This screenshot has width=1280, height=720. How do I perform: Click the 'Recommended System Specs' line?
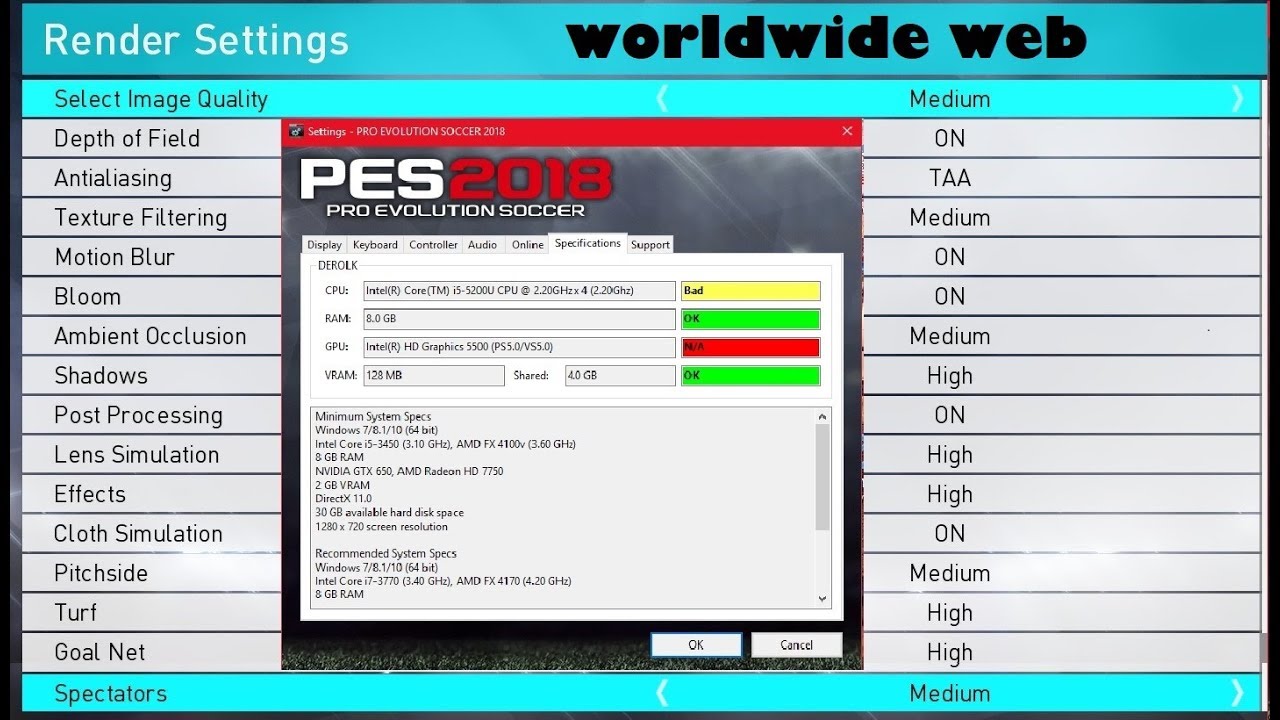(386, 553)
